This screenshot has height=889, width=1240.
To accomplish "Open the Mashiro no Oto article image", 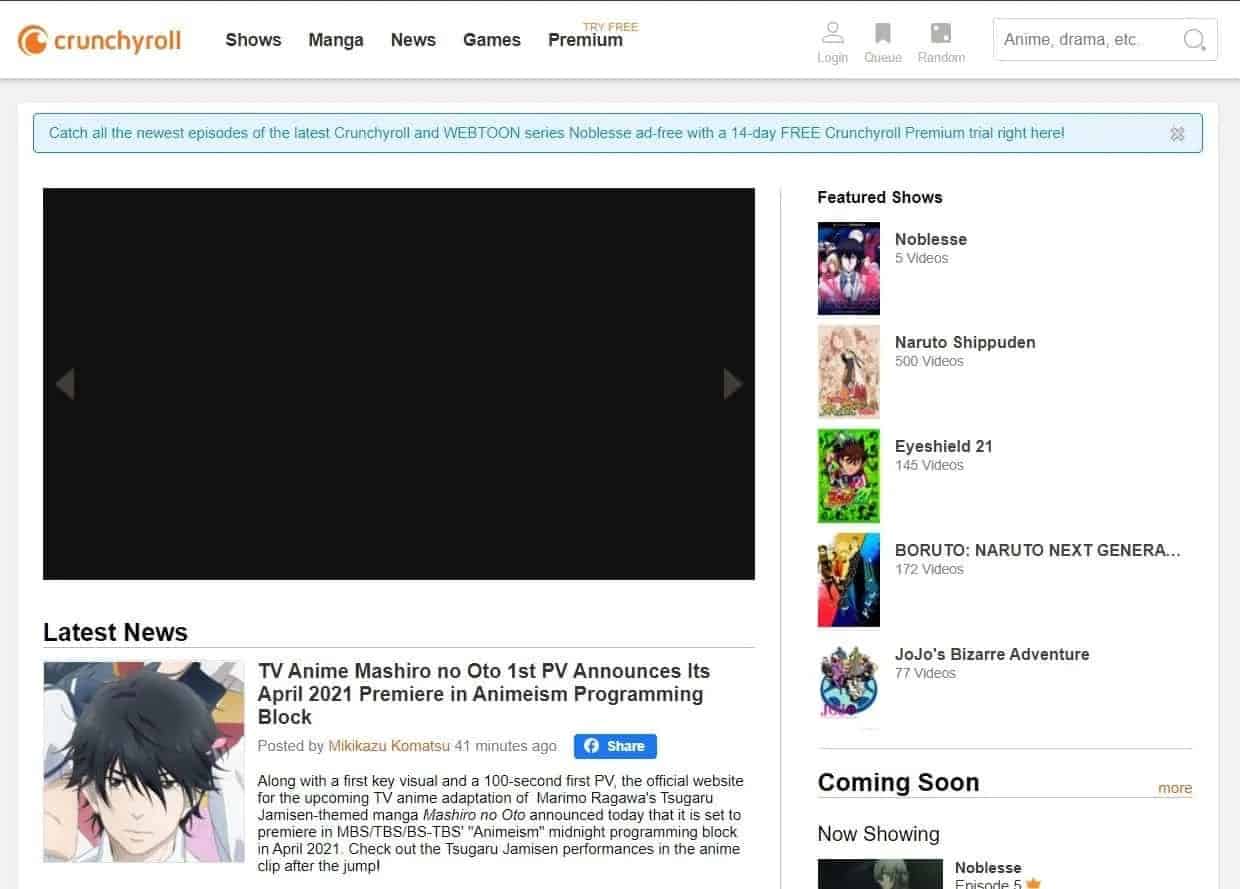I will tap(144, 762).
